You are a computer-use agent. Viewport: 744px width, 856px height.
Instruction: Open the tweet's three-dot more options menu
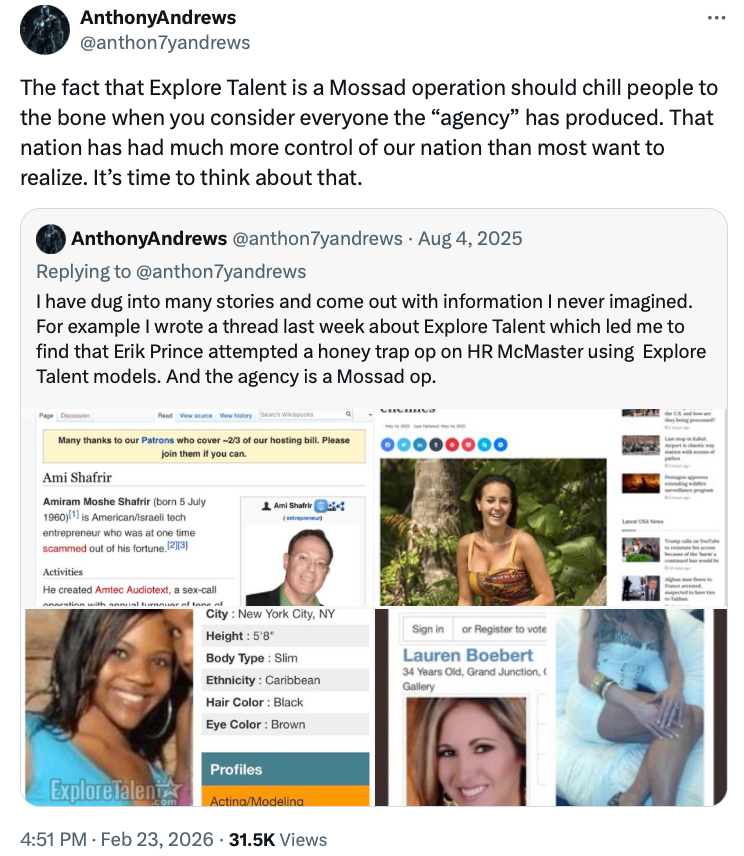pyautogui.click(x=716, y=18)
